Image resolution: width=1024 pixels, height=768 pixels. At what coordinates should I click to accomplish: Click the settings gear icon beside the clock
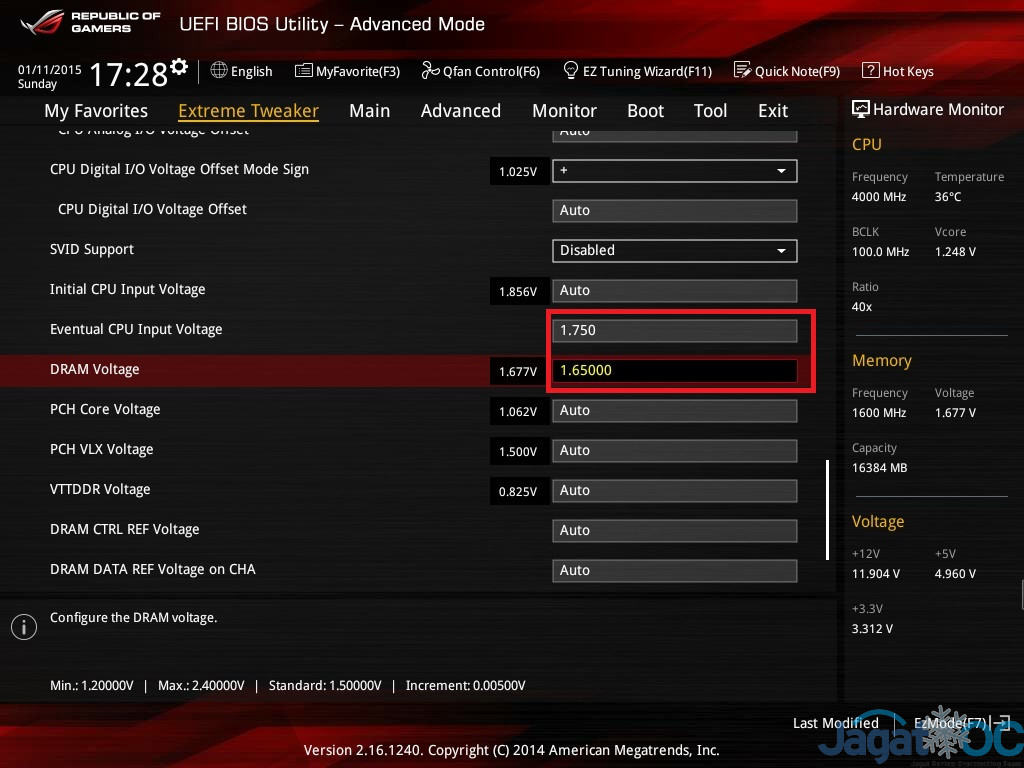pyautogui.click(x=179, y=67)
